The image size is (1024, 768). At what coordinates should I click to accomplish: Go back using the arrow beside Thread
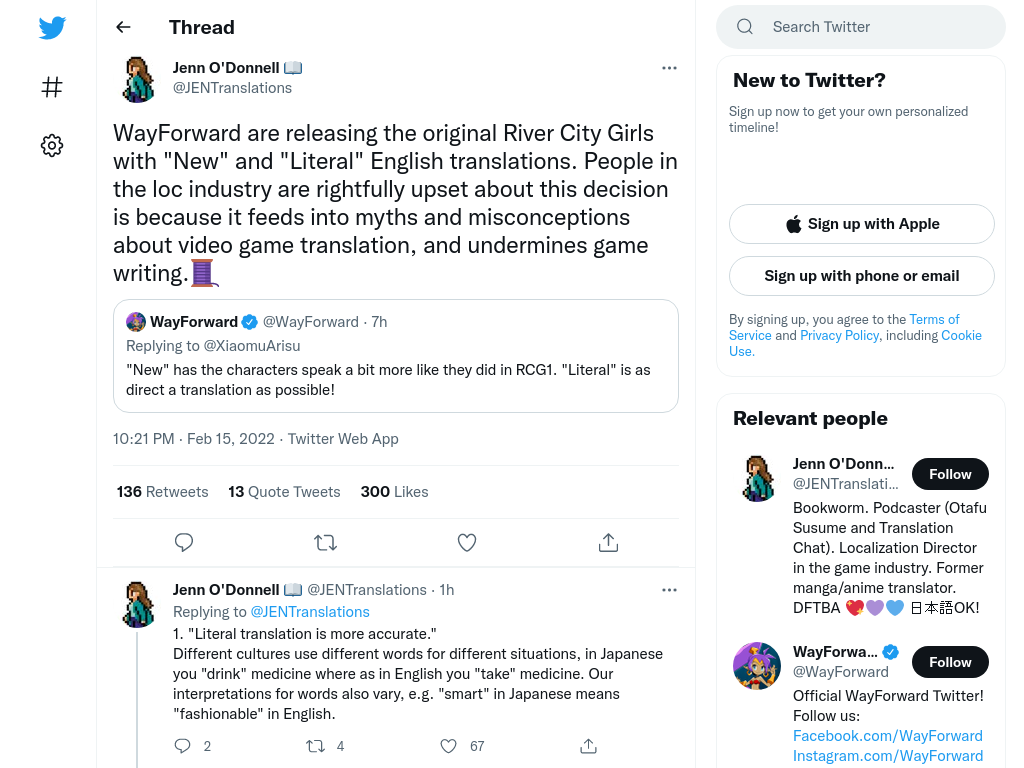(123, 27)
